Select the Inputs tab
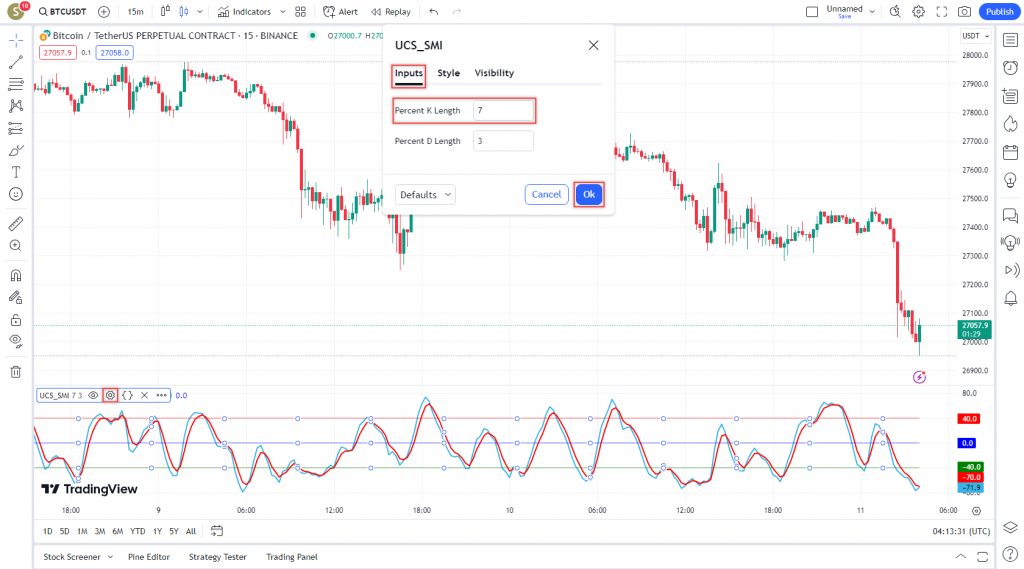 point(409,73)
